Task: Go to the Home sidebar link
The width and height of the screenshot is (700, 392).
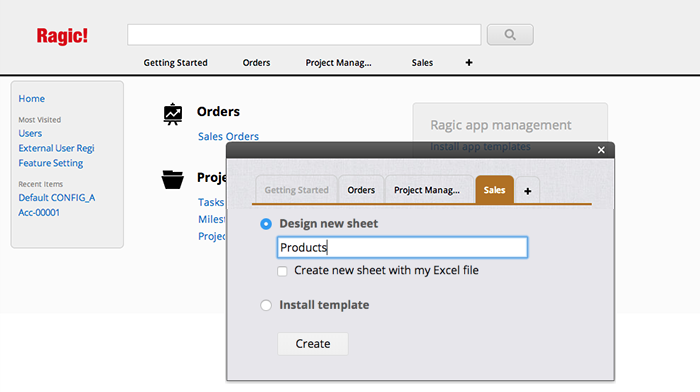Action: click(31, 99)
